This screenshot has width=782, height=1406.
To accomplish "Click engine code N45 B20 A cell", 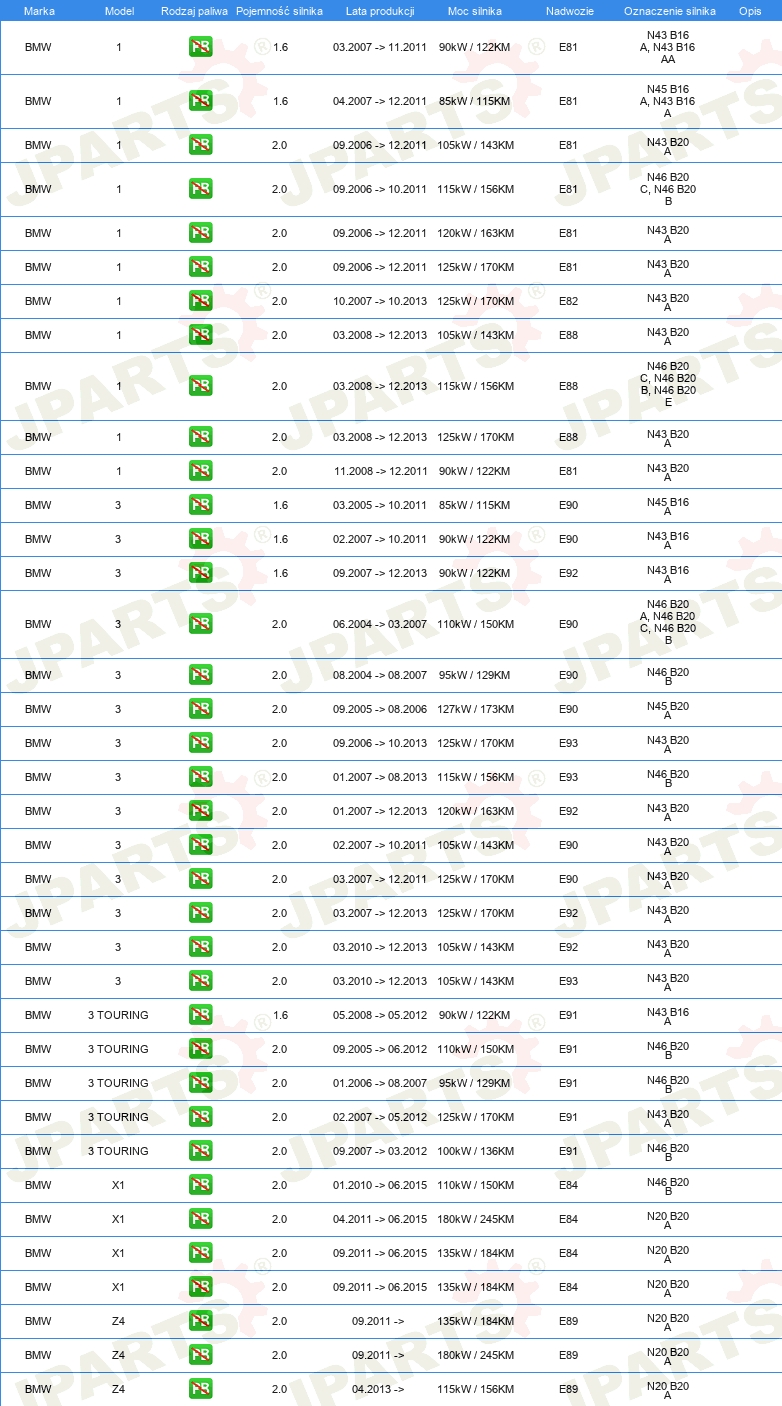I will pyautogui.click(x=668, y=709).
